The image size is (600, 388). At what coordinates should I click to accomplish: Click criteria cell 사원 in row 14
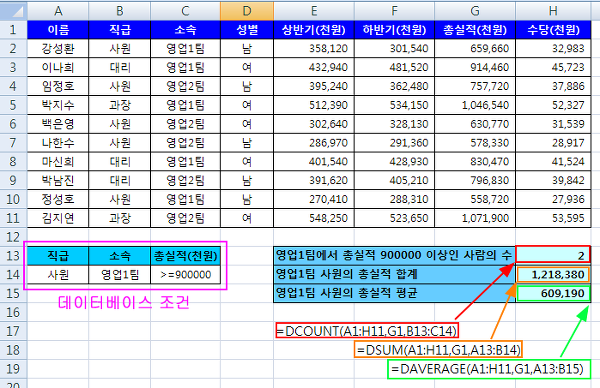(58, 275)
